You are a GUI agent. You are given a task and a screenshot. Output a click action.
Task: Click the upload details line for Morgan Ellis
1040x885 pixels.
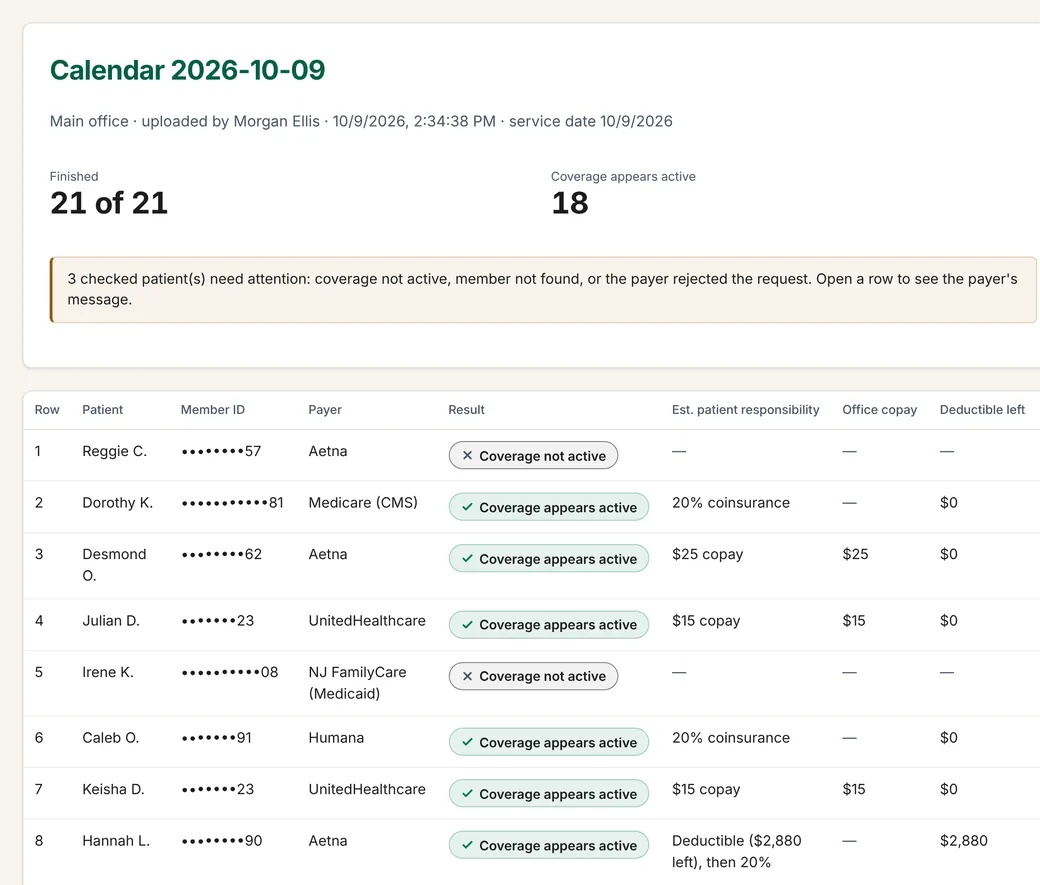361,121
